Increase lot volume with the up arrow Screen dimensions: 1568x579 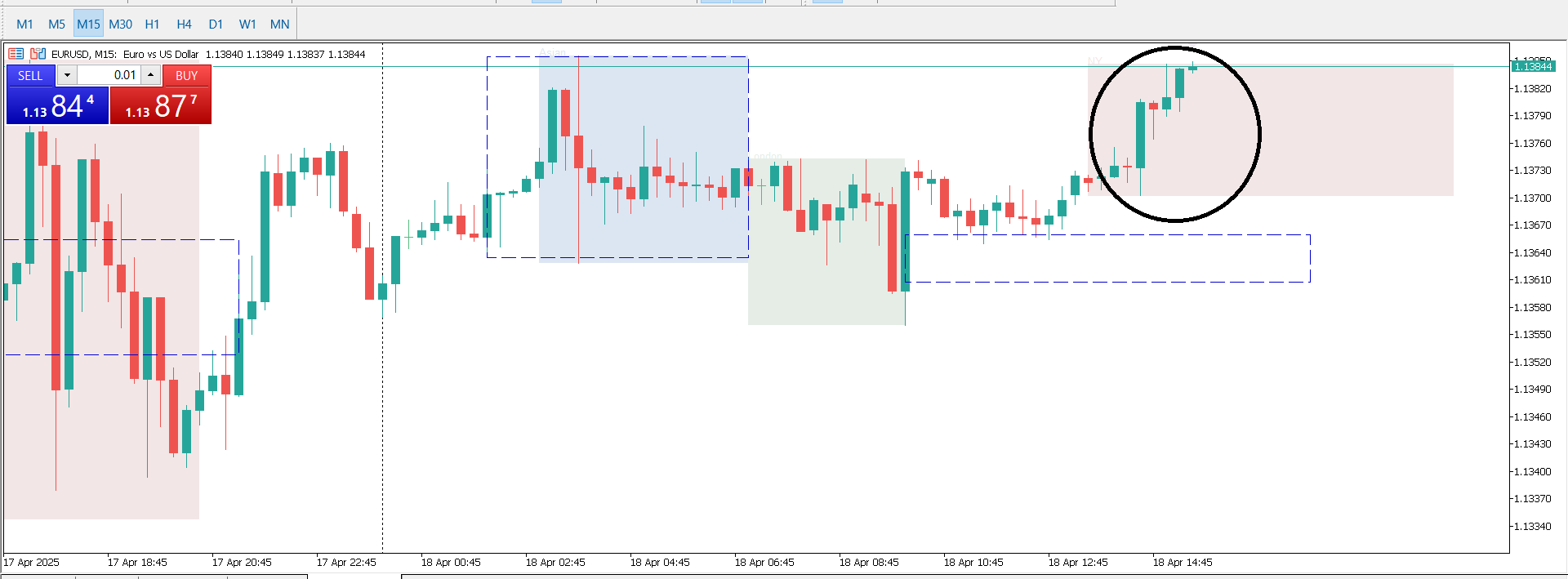tap(150, 75)
